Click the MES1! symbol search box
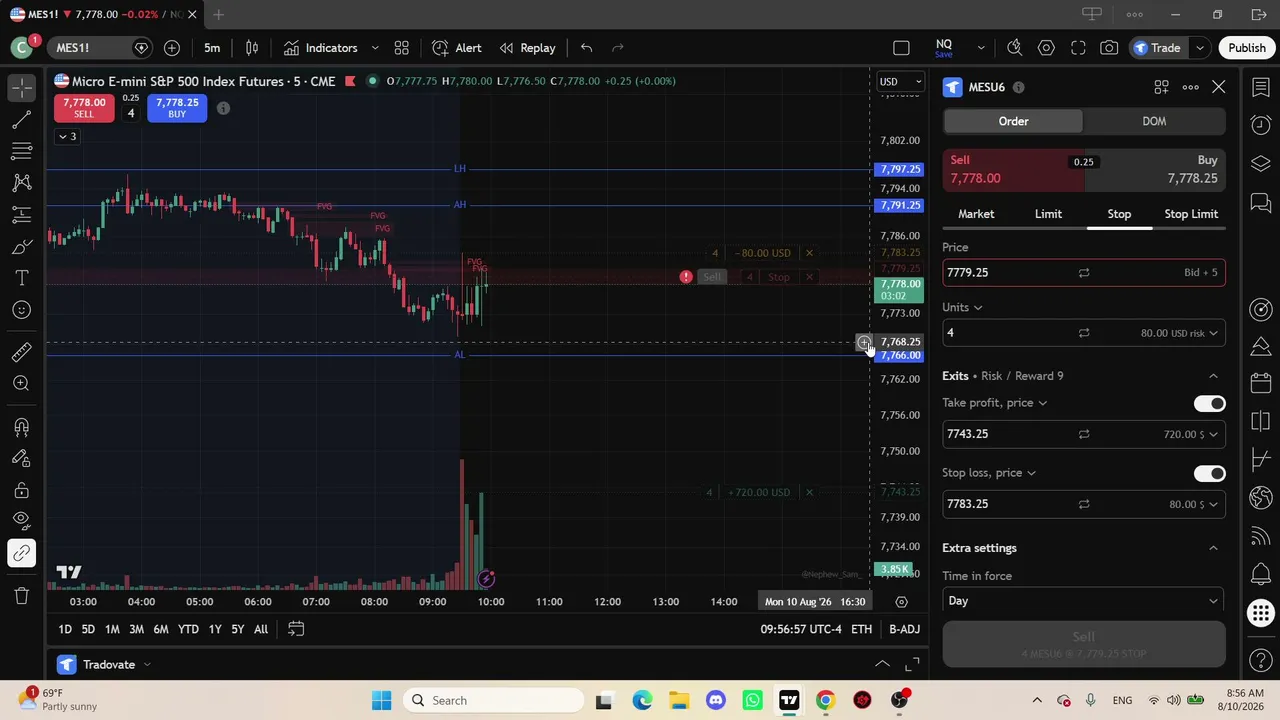The width and height of the screenshot is (1280, 720). 90,48
